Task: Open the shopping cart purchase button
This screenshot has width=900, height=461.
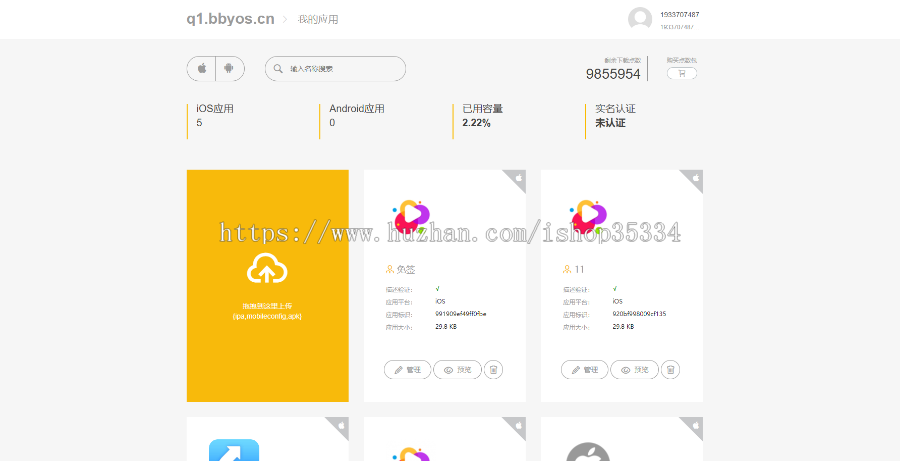Action: pyautogui.click(x=682, y=73)
